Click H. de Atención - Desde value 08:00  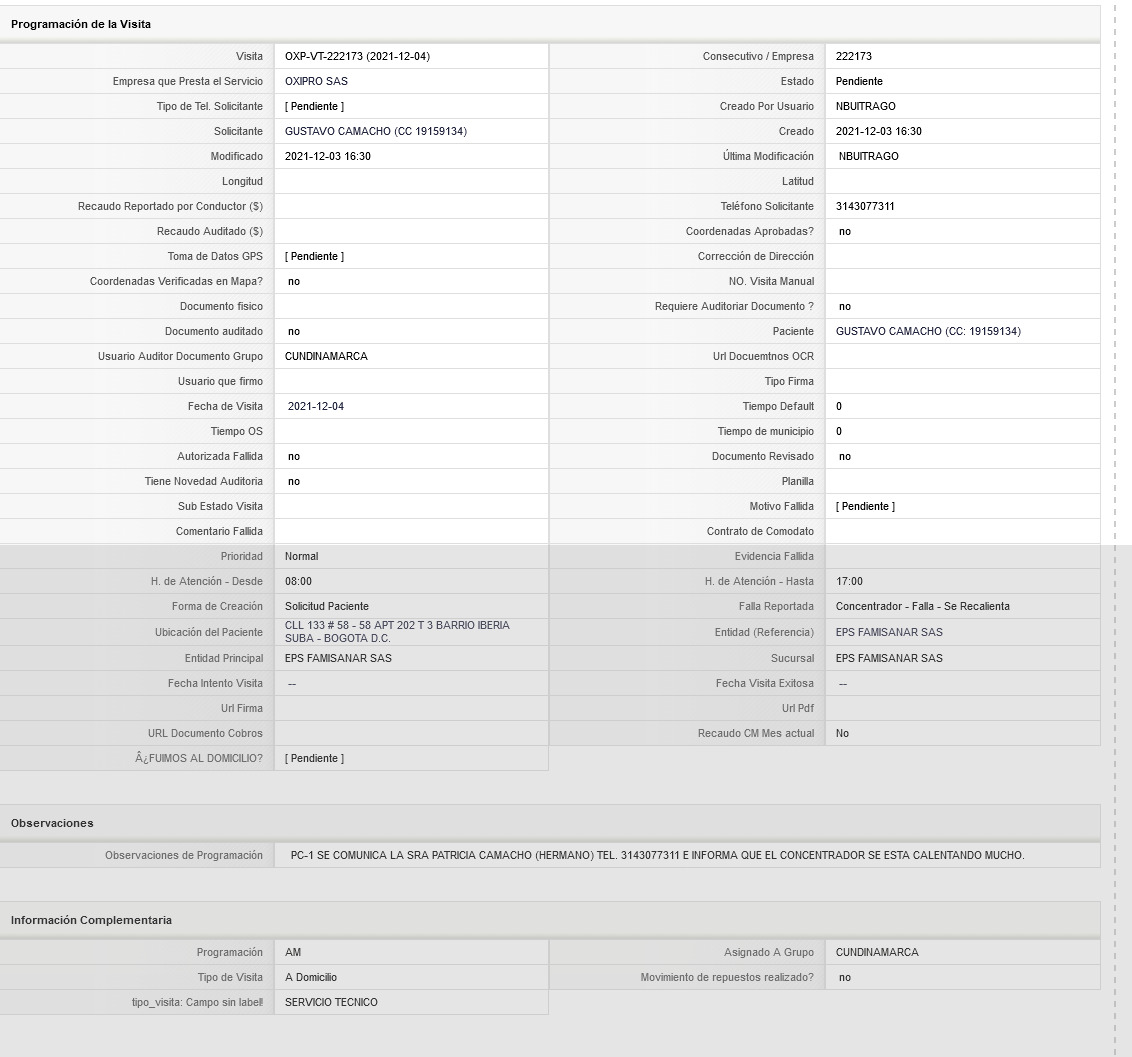pyautogui.click(x=298, y=582)
